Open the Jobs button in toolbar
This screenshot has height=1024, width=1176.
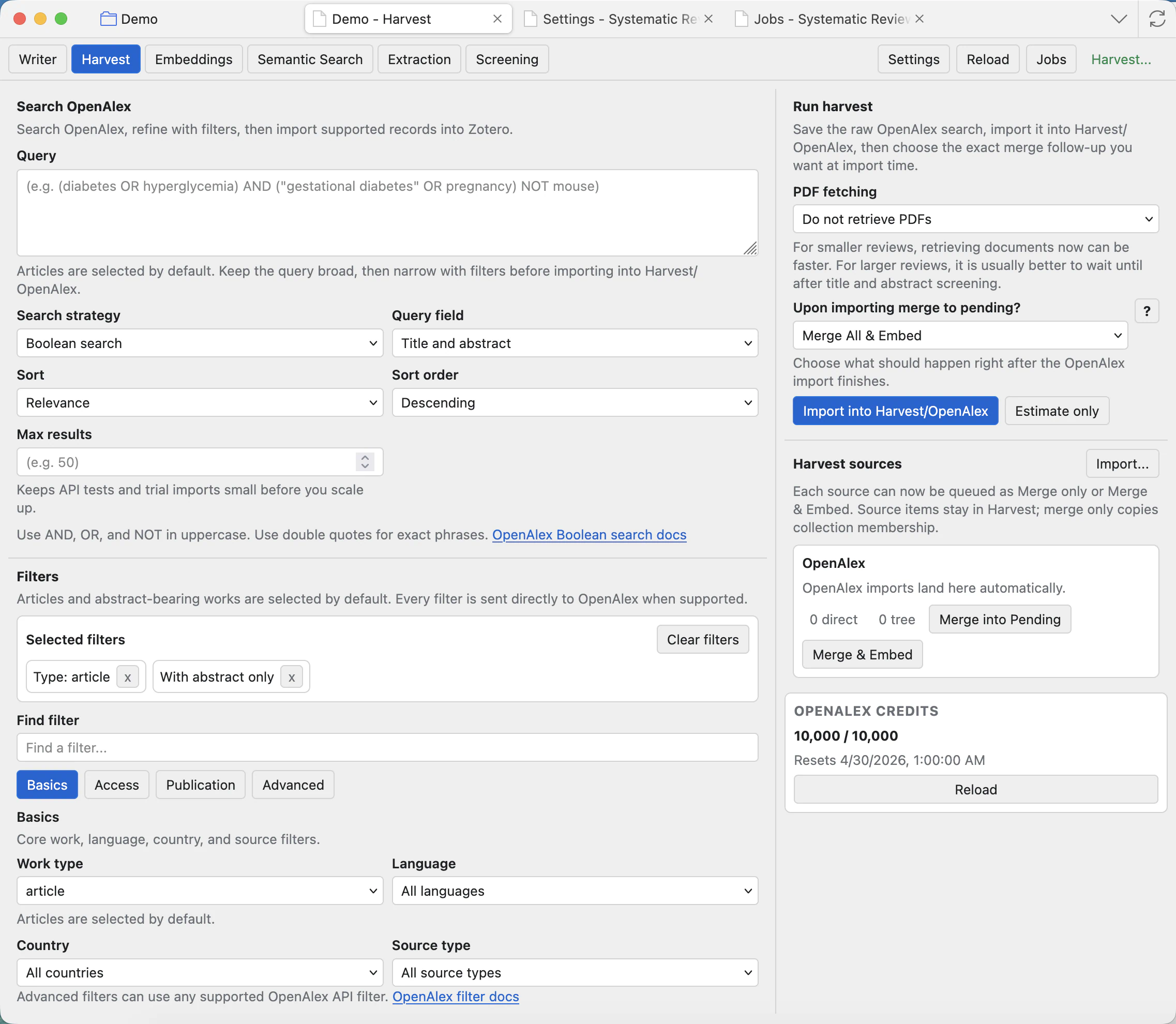pos(1051,59)
